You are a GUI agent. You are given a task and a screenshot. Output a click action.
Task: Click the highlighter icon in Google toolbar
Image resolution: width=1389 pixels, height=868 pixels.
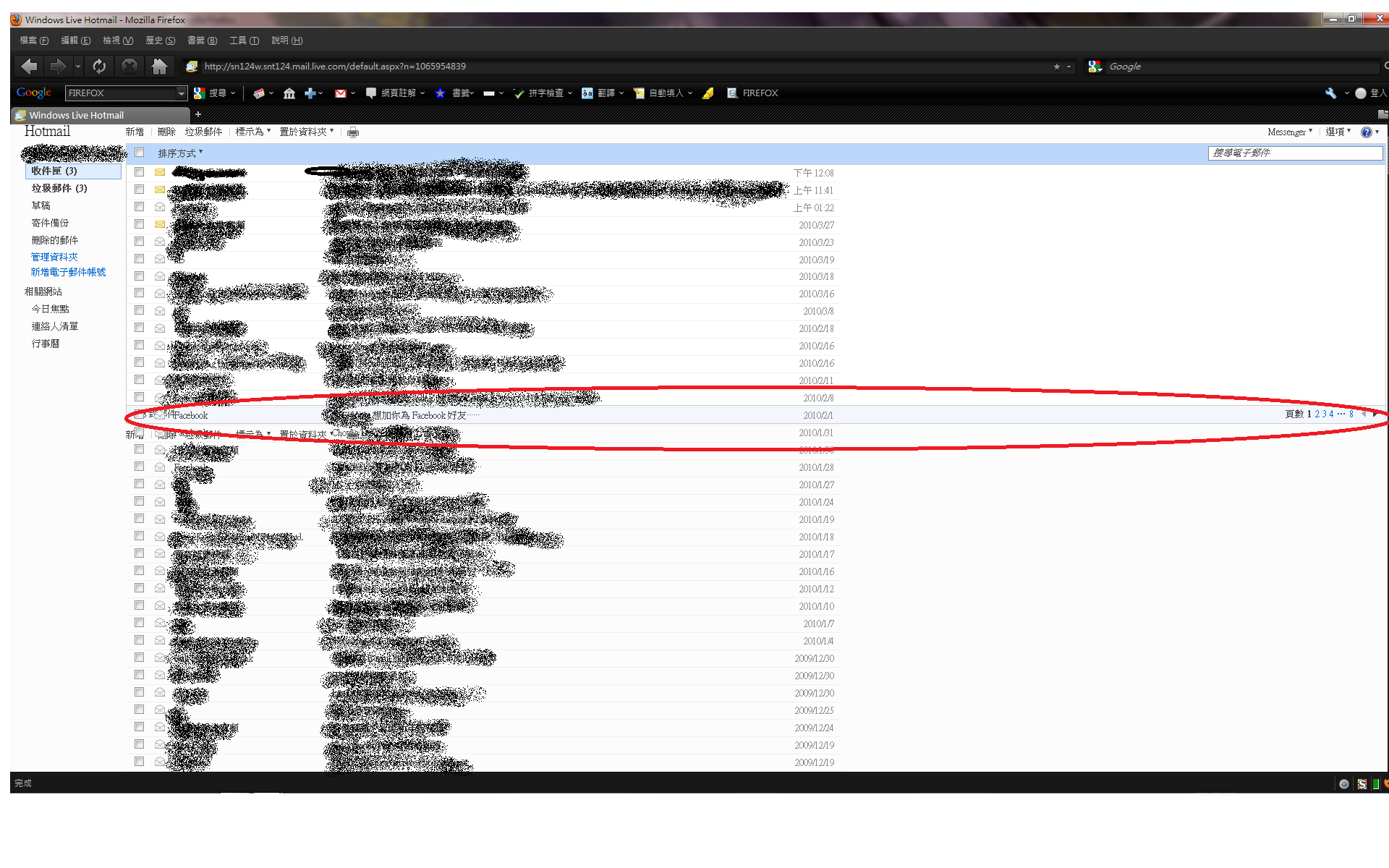708,93
